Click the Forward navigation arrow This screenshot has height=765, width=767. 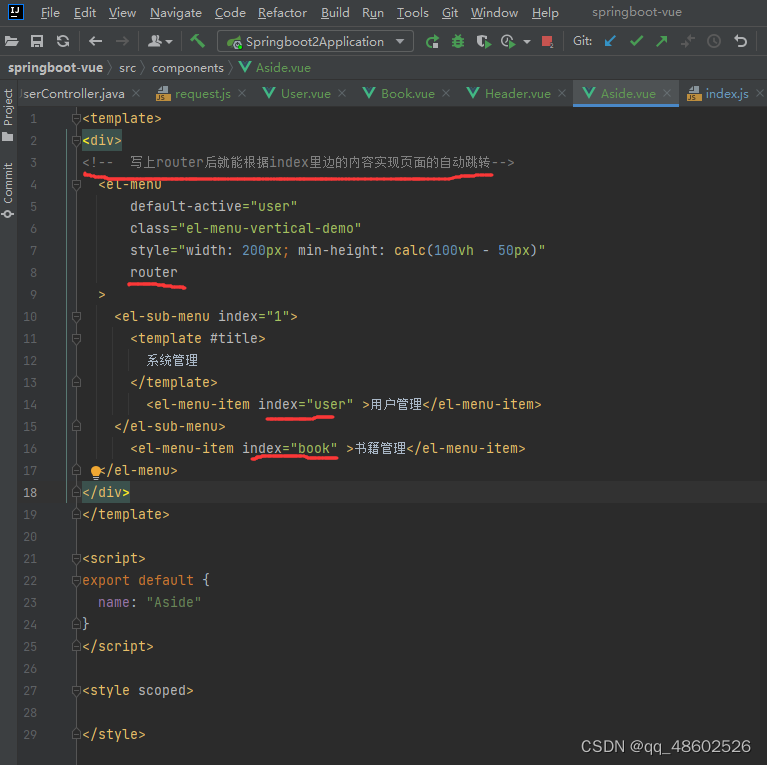[122, 42]
